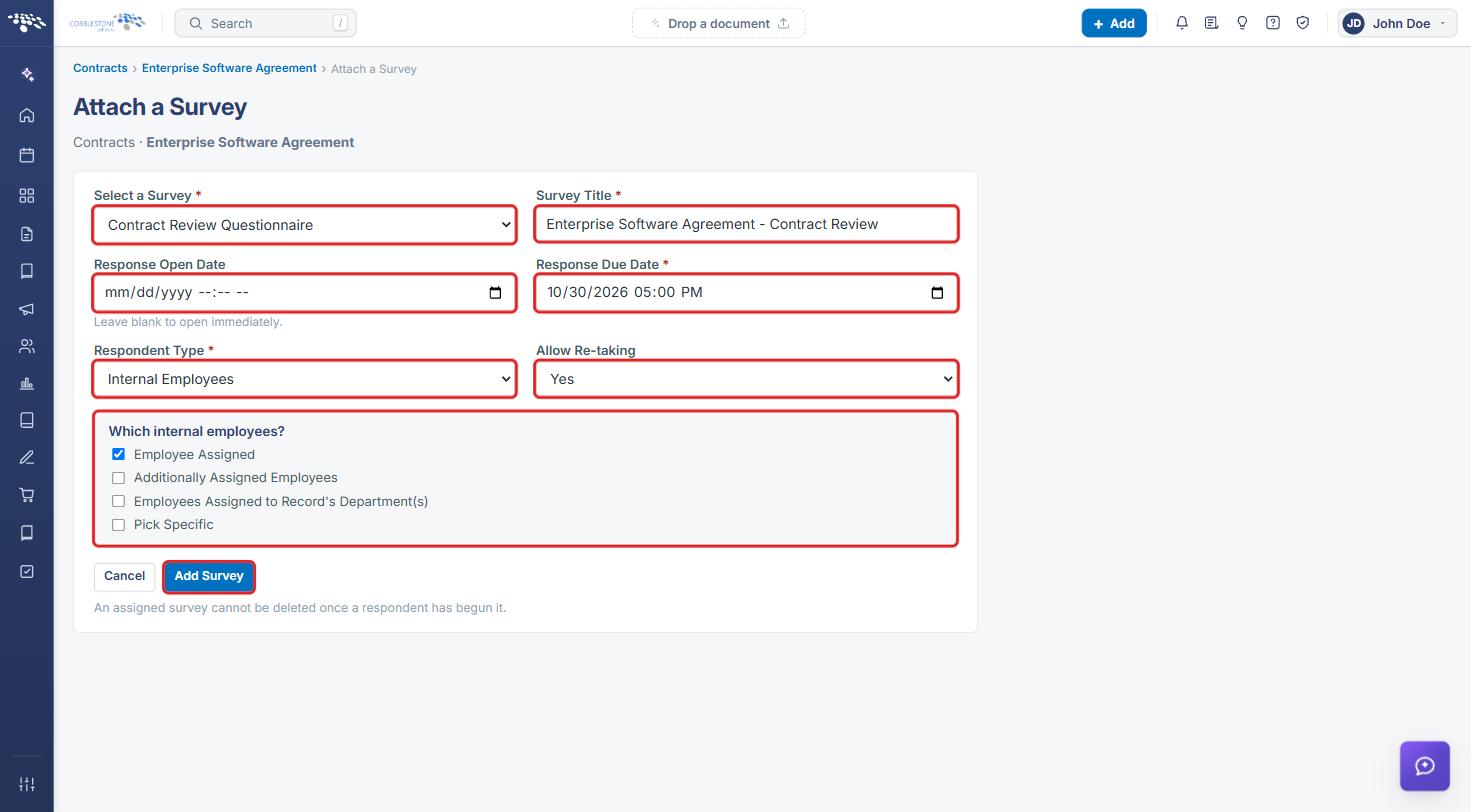This screenshot has height=812, width=1471.
Task: Open the document page sidebar icon
Action: point(27,234)
